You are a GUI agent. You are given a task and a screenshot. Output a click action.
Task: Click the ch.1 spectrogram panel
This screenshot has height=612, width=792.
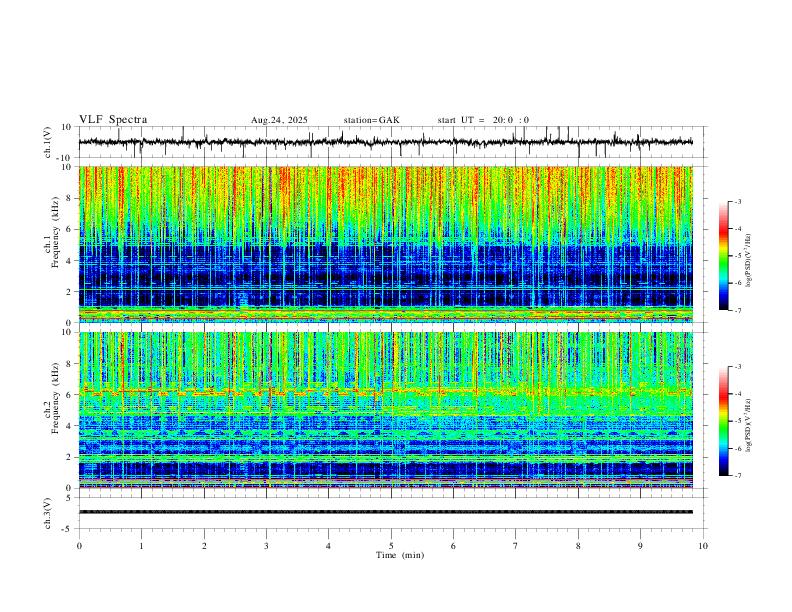pos(386,244)
